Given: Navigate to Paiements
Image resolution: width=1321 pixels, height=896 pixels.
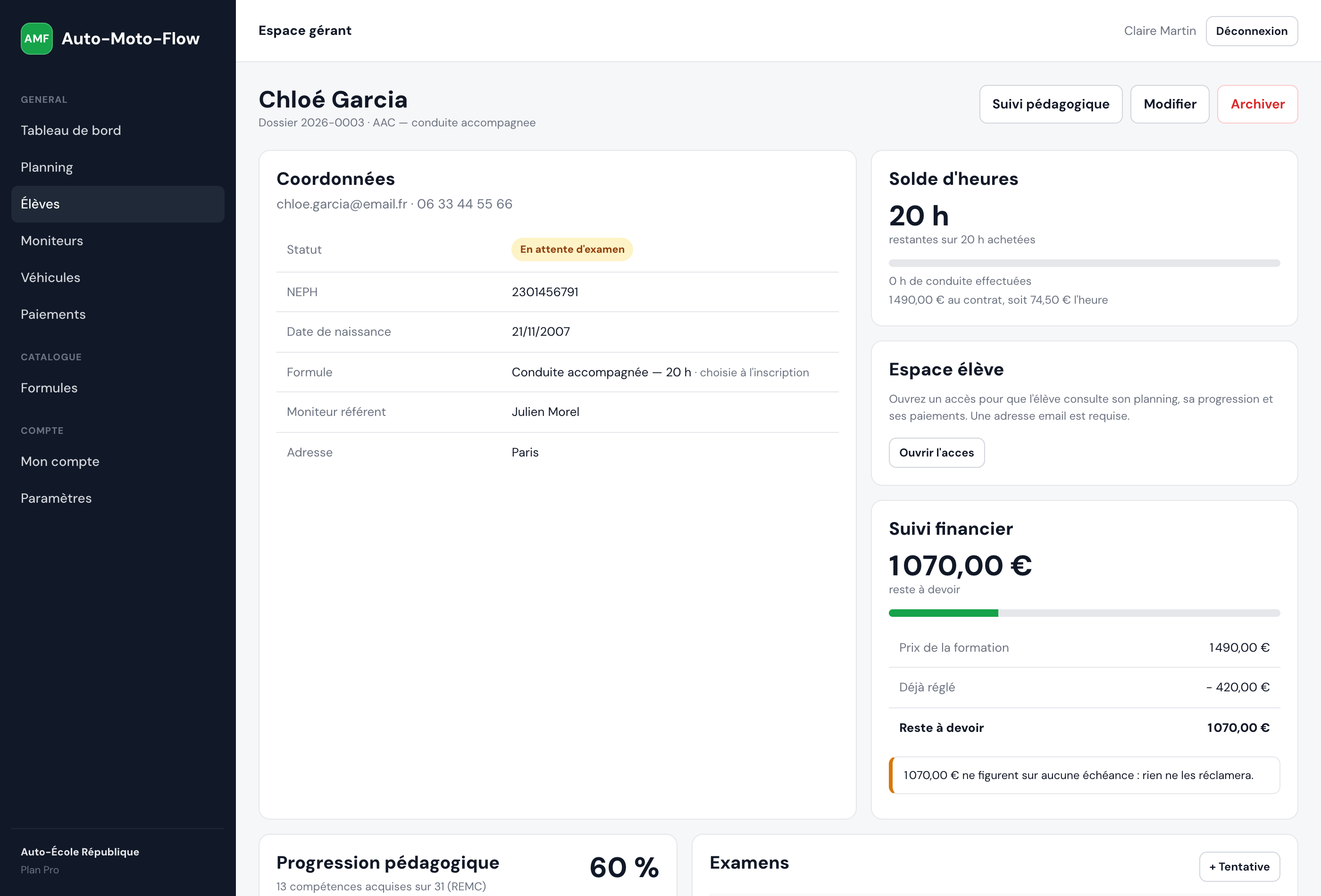Looking at the screenshot, I should [x=117, y=314].
